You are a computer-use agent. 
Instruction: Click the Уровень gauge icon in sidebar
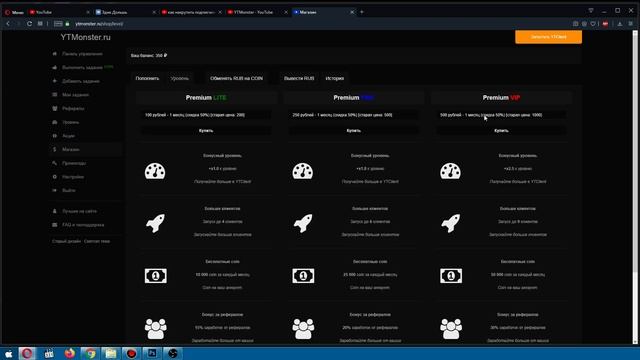tap(55, 122)
